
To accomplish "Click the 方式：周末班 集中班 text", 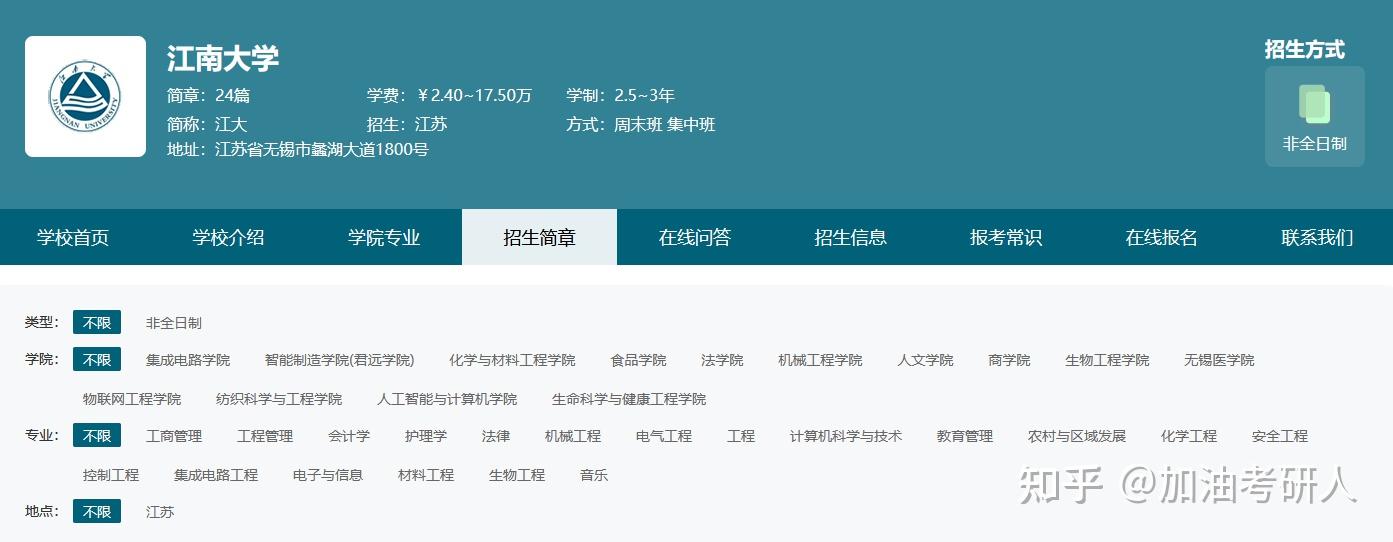I will click(641, 125).
